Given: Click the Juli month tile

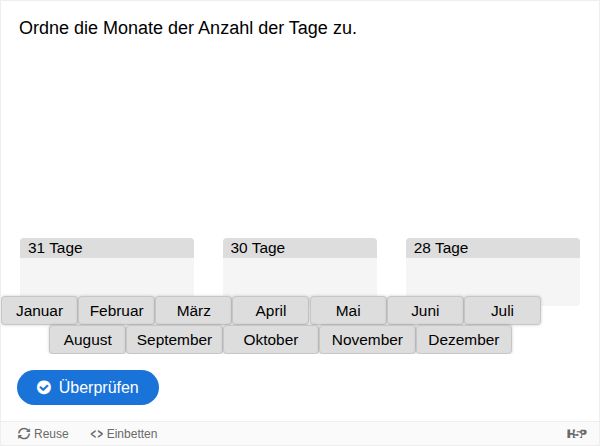Looking at the screenshot, I should click(502, 311).
